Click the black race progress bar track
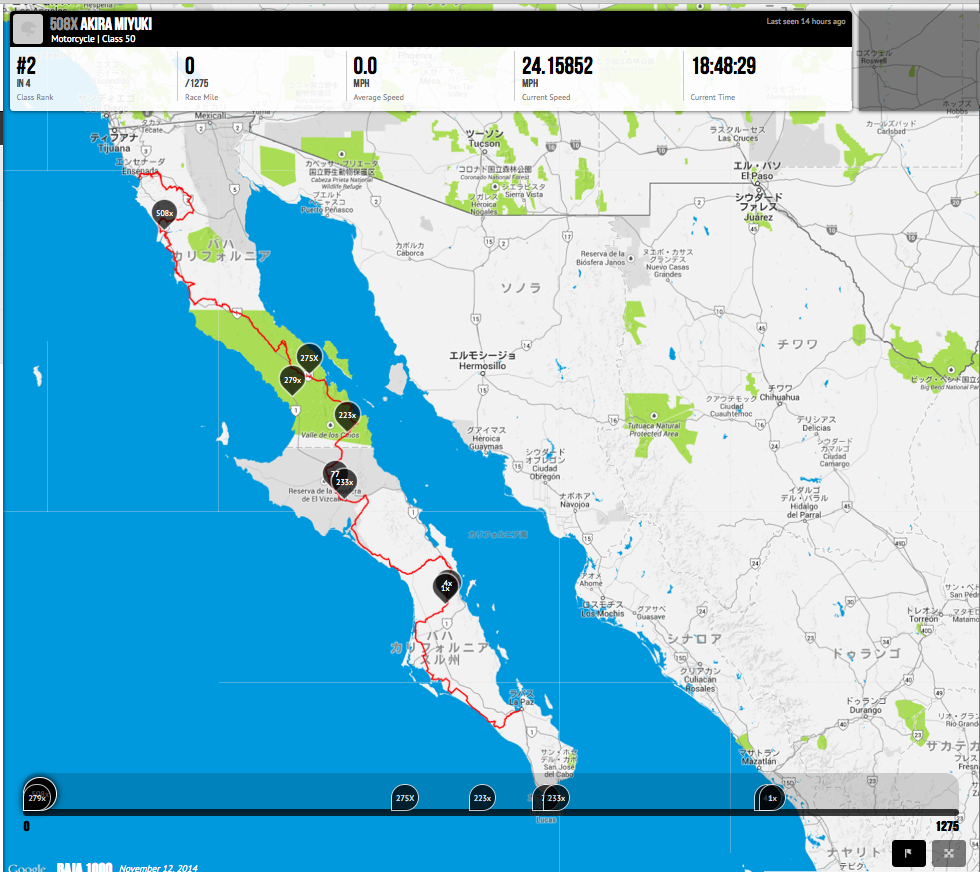The height and width of the screenshot is (872, 980). [491, 813]
